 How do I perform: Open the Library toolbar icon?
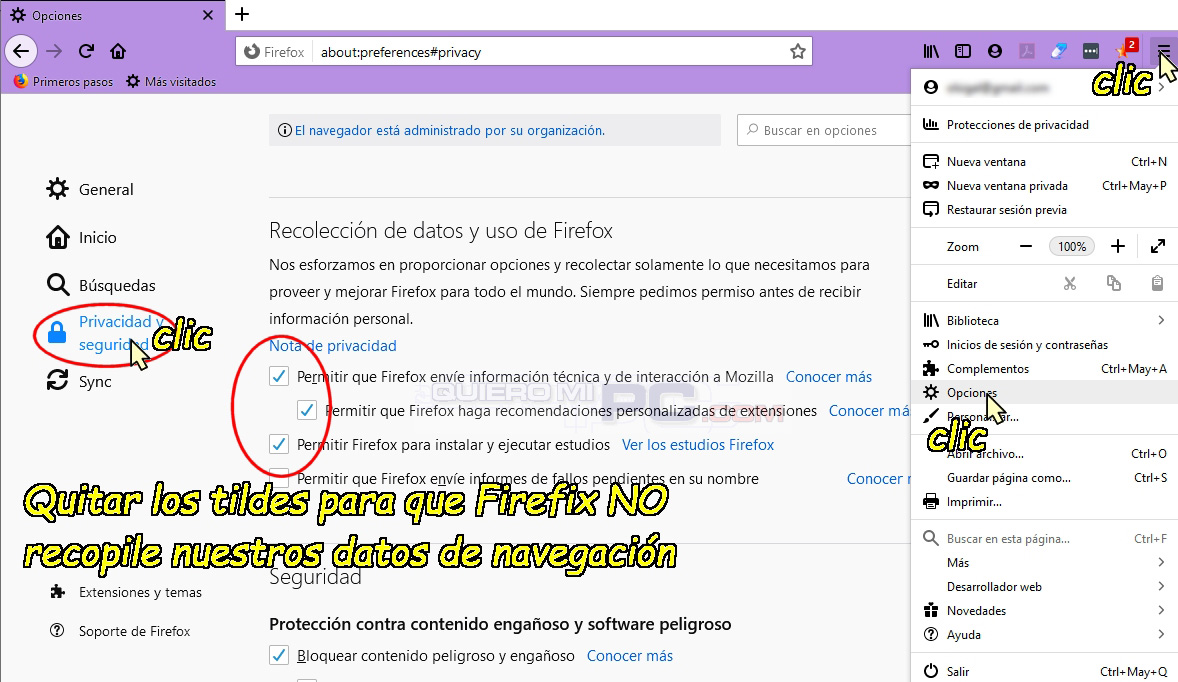pyautogui.click(x=931, y=51)
